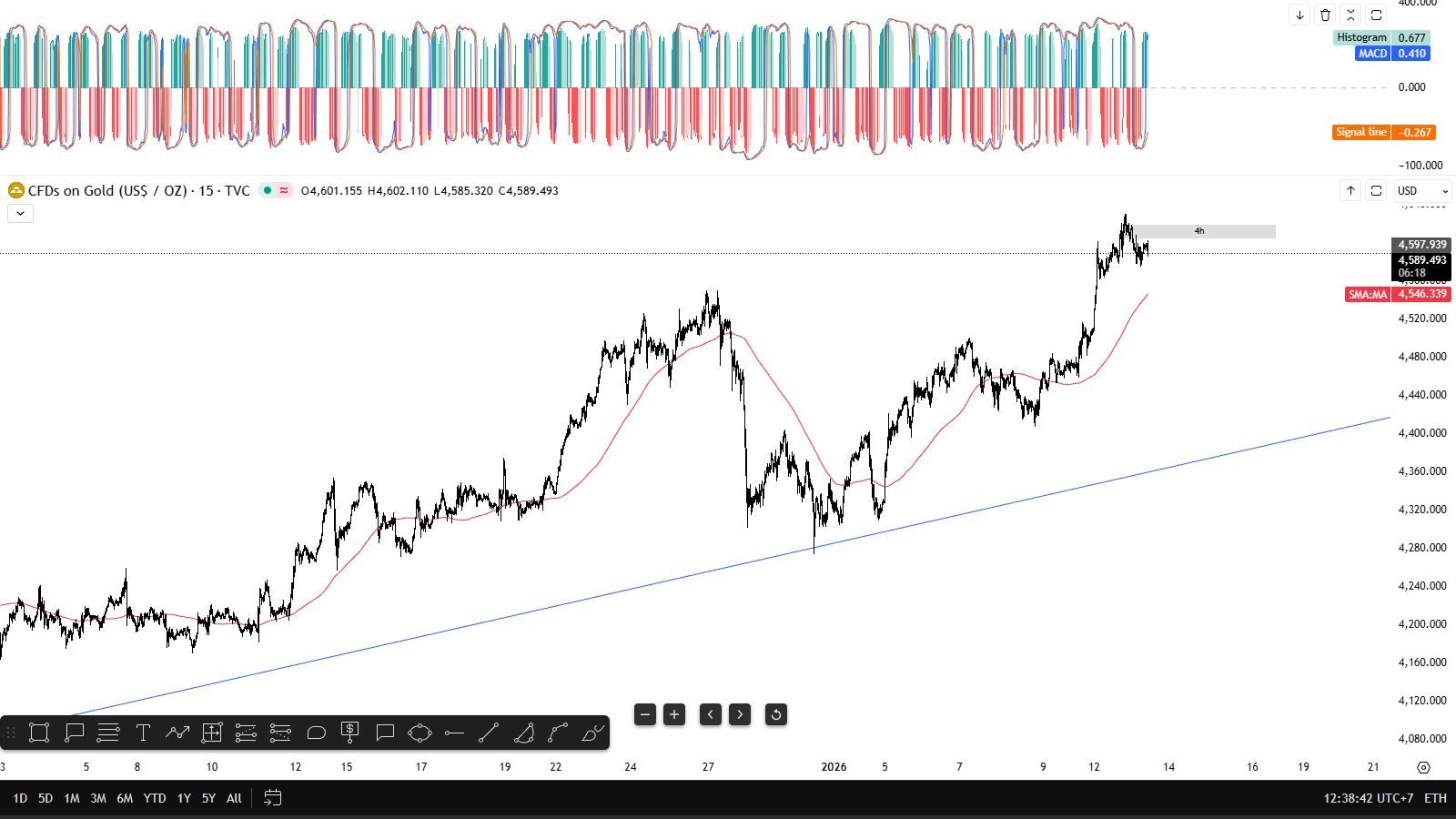Select the Text tool in drawing toolbar

pos(143,733)
